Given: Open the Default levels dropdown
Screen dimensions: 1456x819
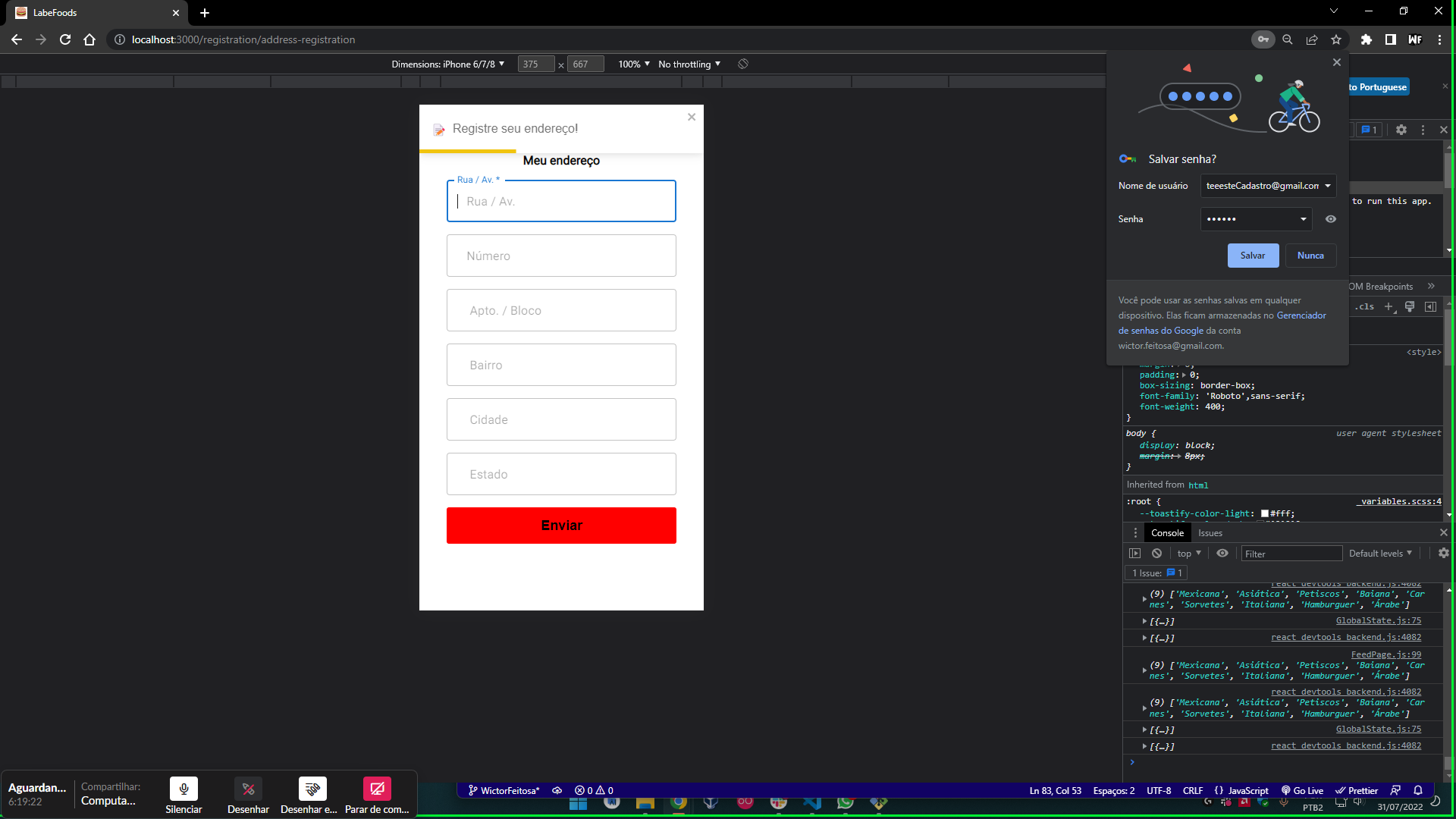Looking at the screenshot, I should click(x=1380, y=554).
